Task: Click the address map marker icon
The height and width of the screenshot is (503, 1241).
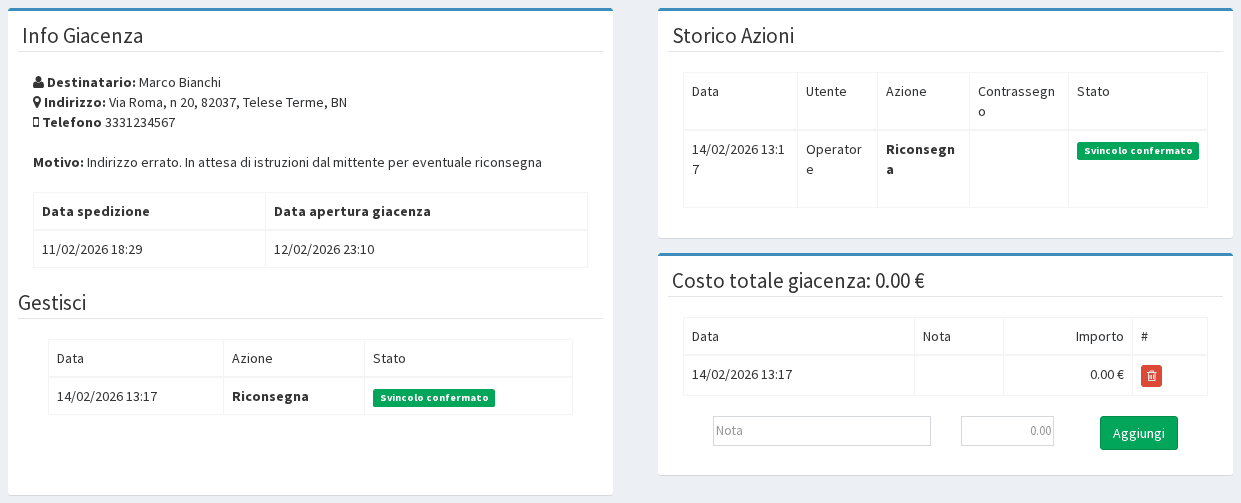Action: (37, 102)
